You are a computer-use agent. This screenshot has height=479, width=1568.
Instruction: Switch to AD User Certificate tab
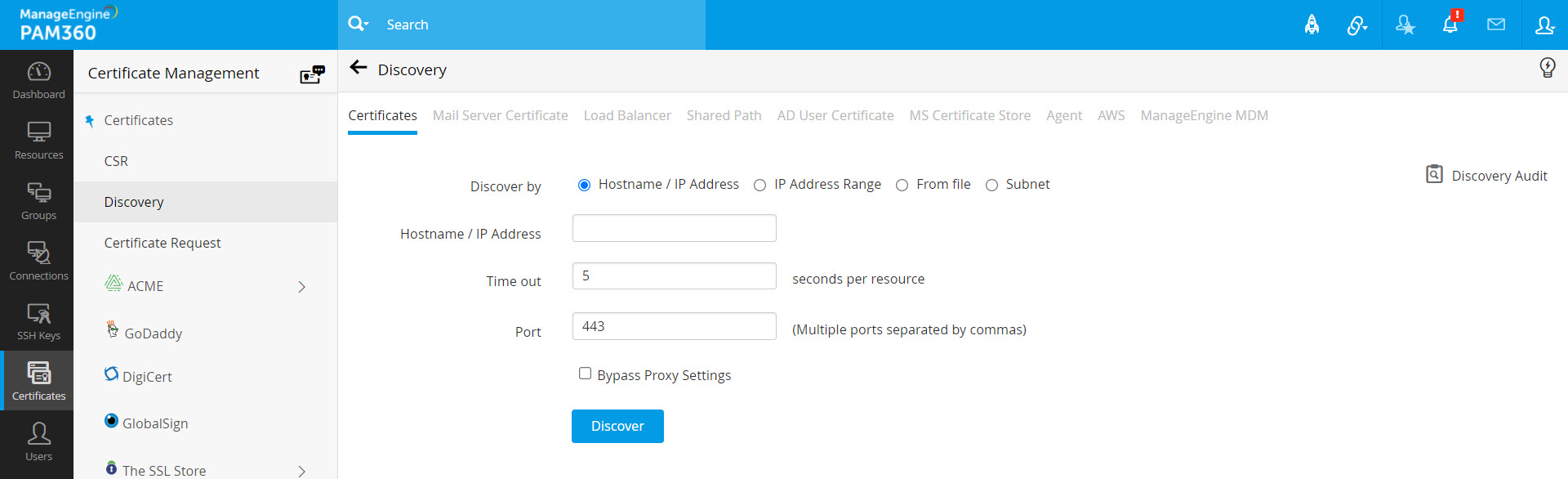[835, 115]
